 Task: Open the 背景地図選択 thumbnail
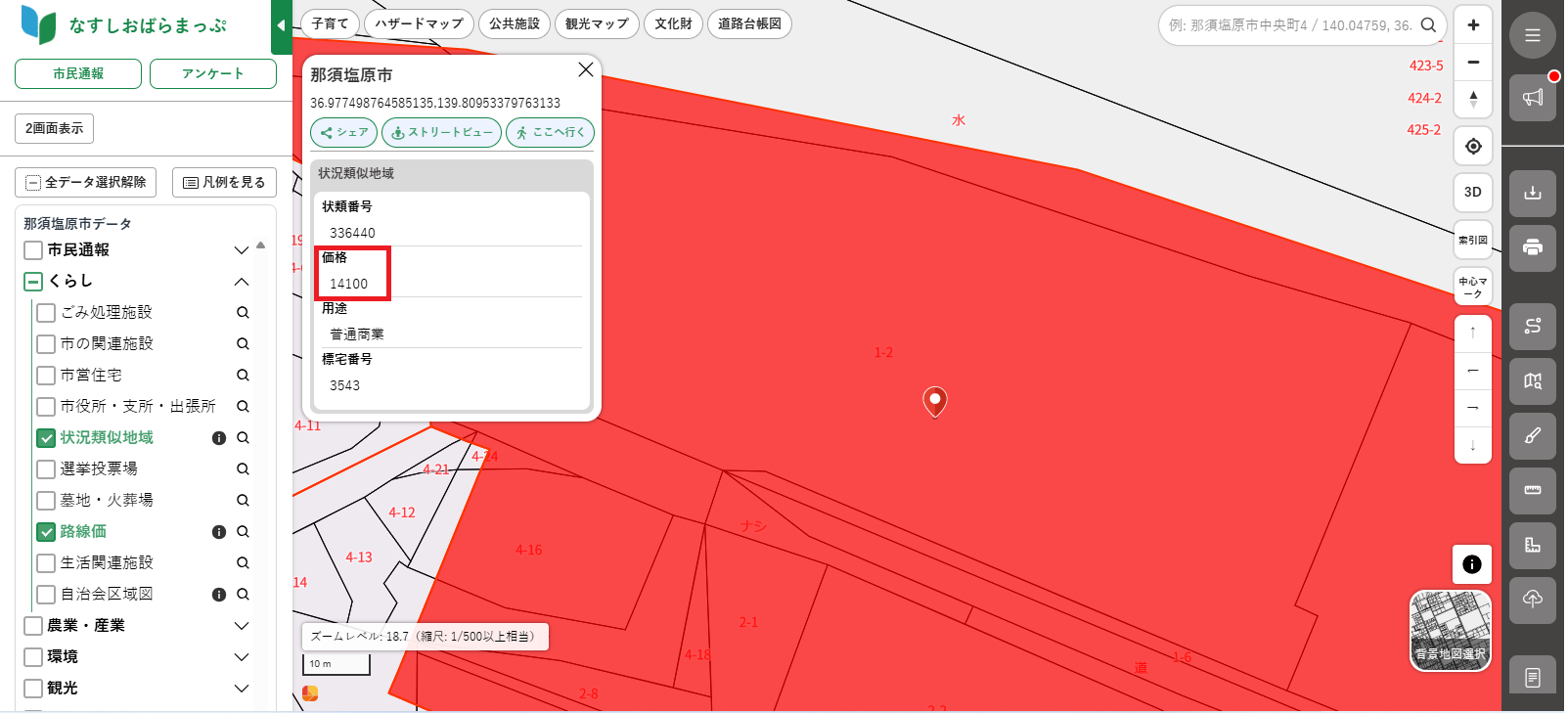(1450, 631)
